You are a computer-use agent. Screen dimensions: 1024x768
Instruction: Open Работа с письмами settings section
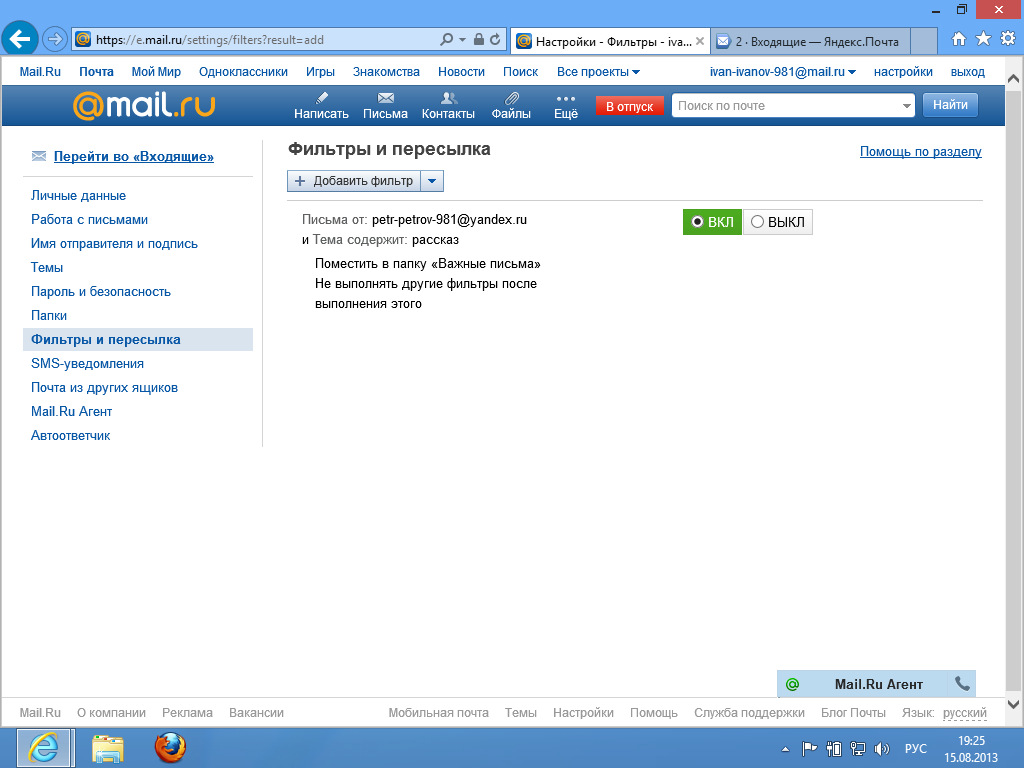coord(89,219)
